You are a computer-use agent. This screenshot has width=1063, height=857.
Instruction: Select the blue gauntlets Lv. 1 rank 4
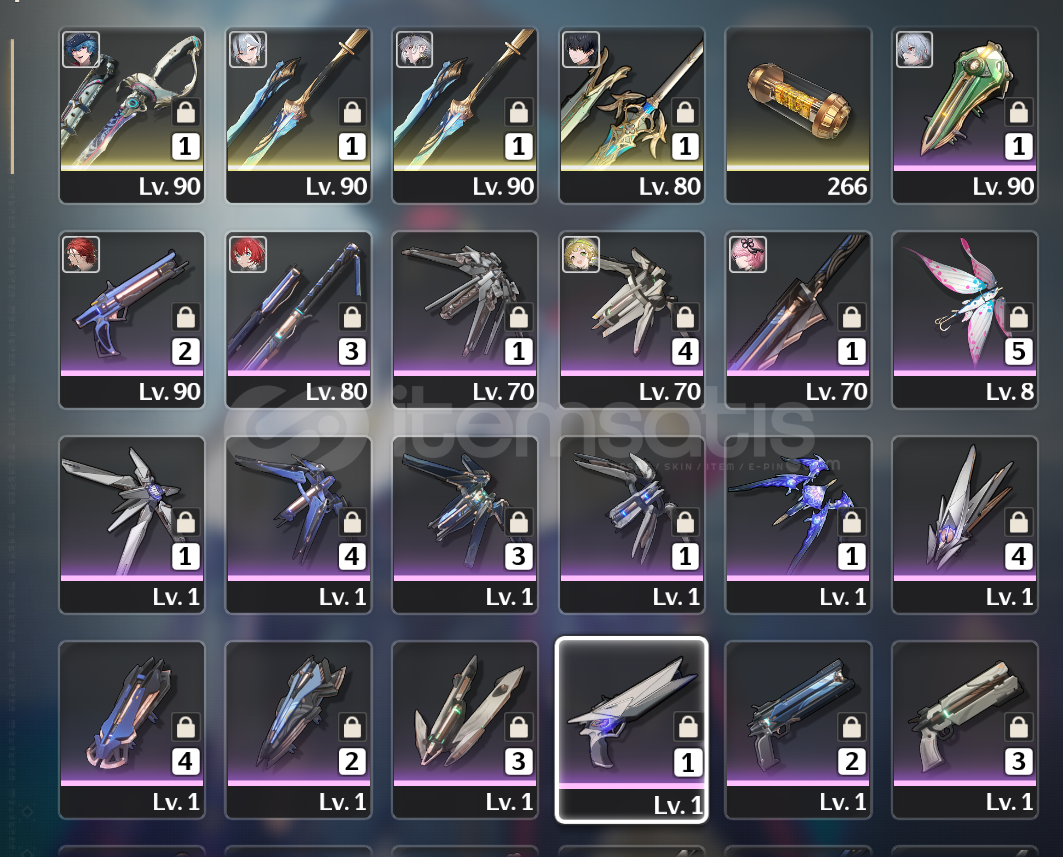pos(132,730)
